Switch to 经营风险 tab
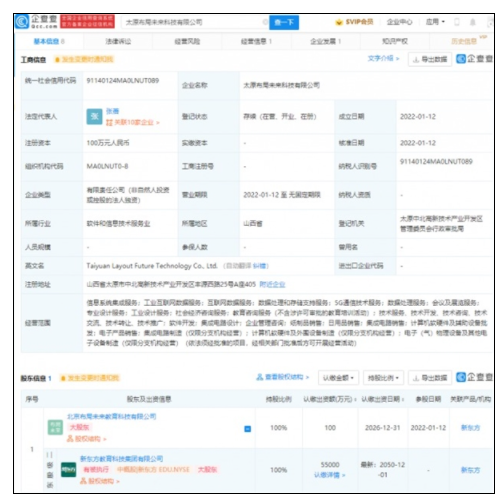 [x=187, y=41]
